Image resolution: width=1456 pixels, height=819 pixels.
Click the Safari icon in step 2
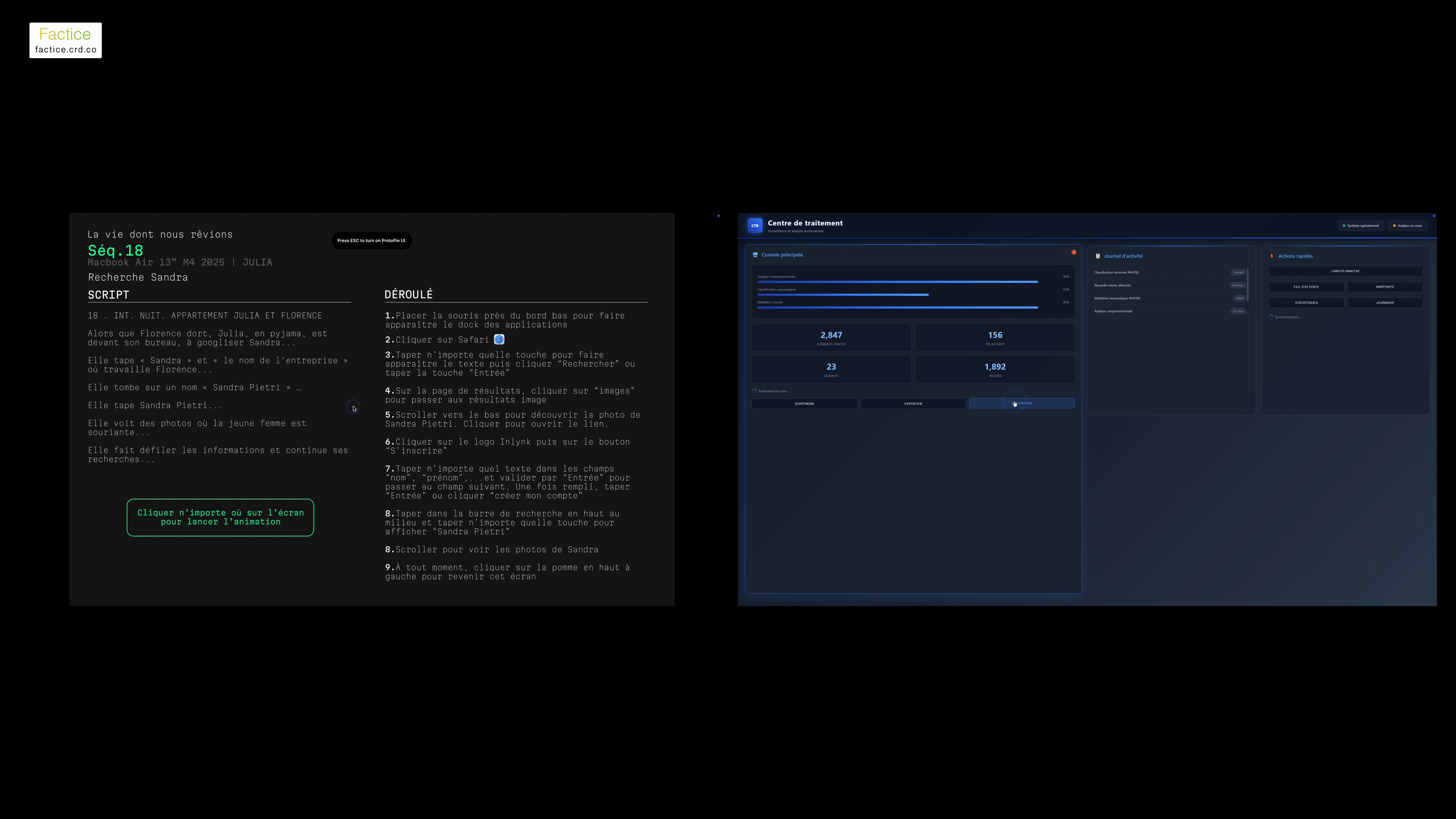click(499, 340)
